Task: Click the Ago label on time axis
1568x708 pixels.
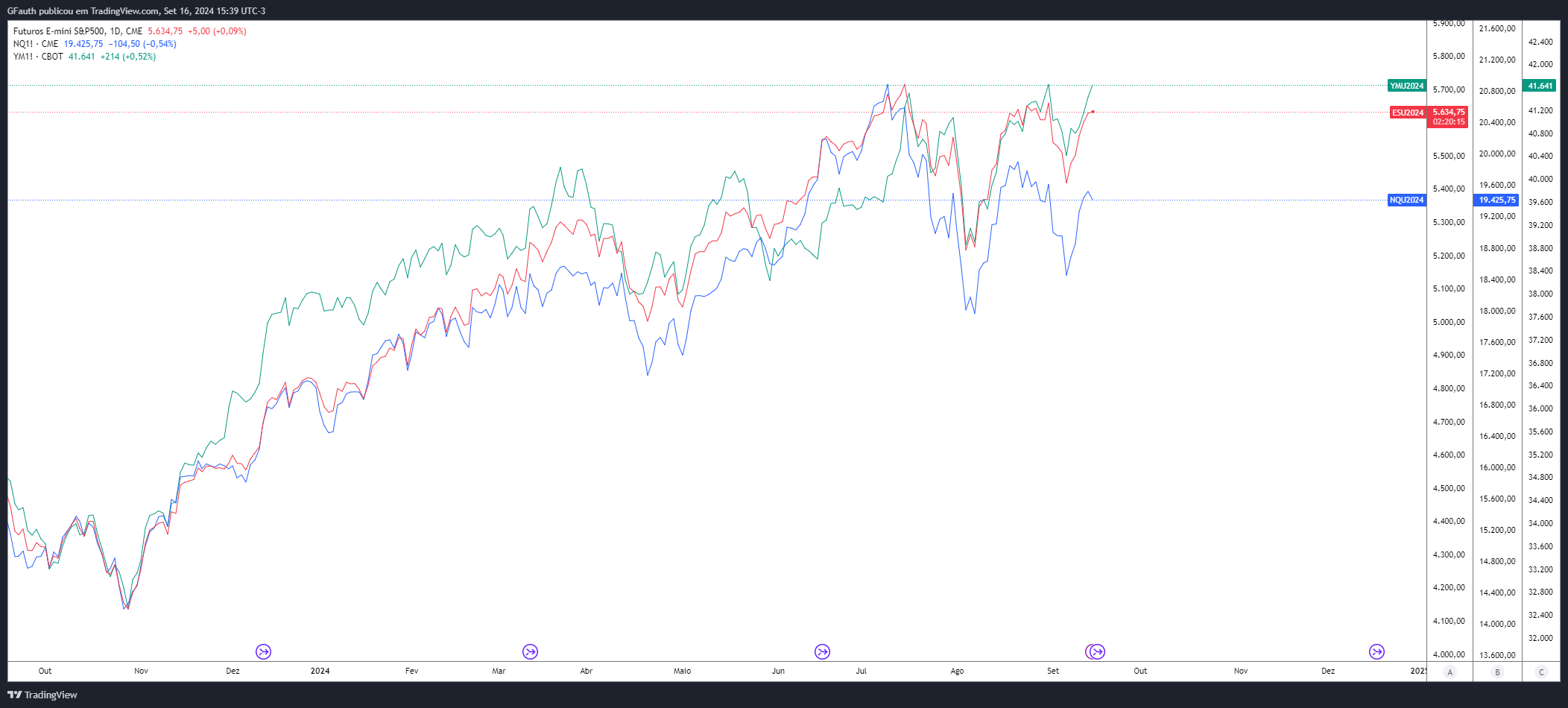Action: coord(957,671)
